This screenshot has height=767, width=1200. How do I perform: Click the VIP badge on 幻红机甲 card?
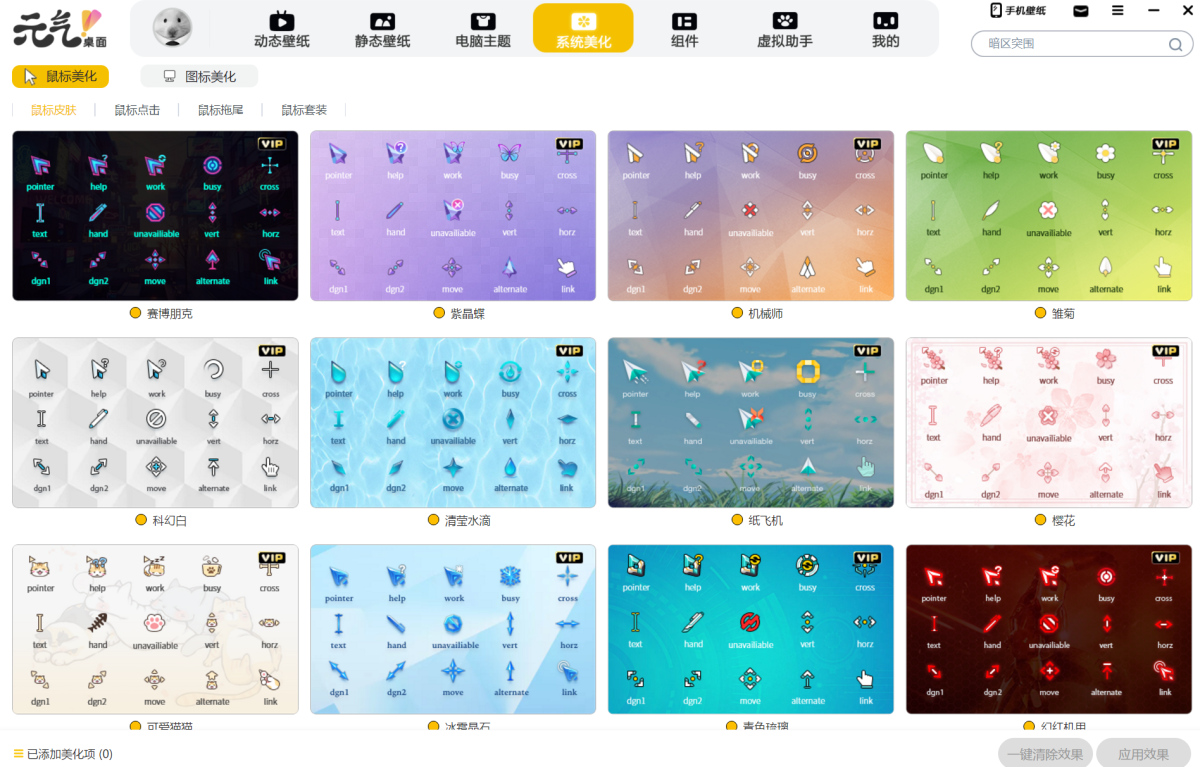[x=1165, y=558]
